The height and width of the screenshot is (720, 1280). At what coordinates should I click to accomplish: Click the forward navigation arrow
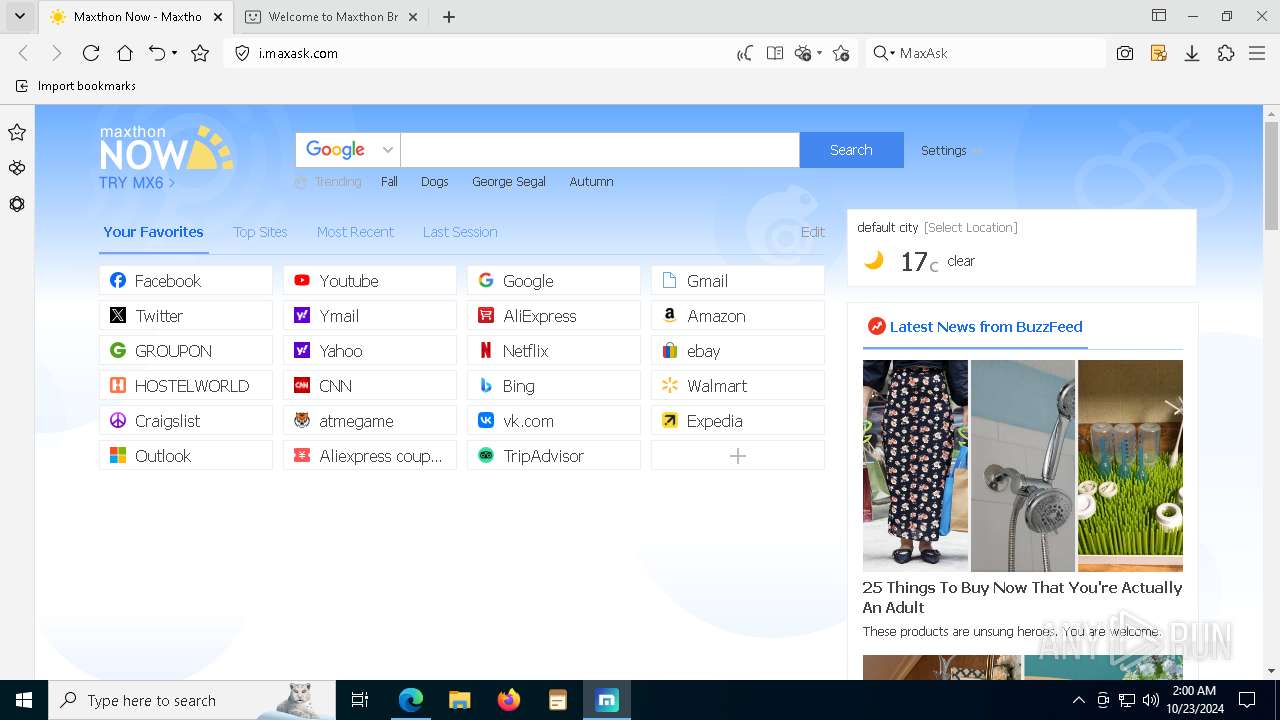[x=57, y=53]
